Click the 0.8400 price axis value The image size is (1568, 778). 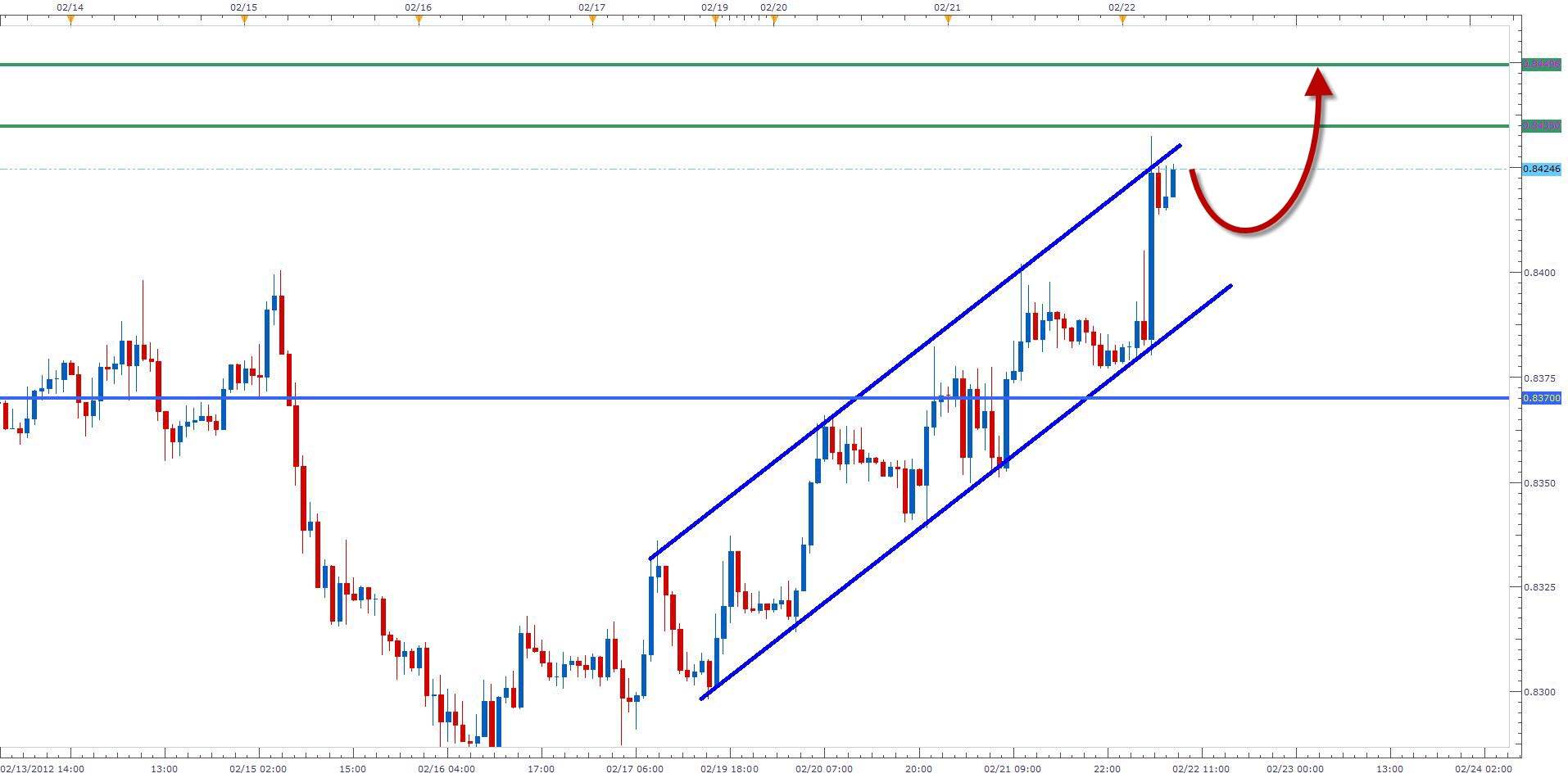coord(1538,273)
